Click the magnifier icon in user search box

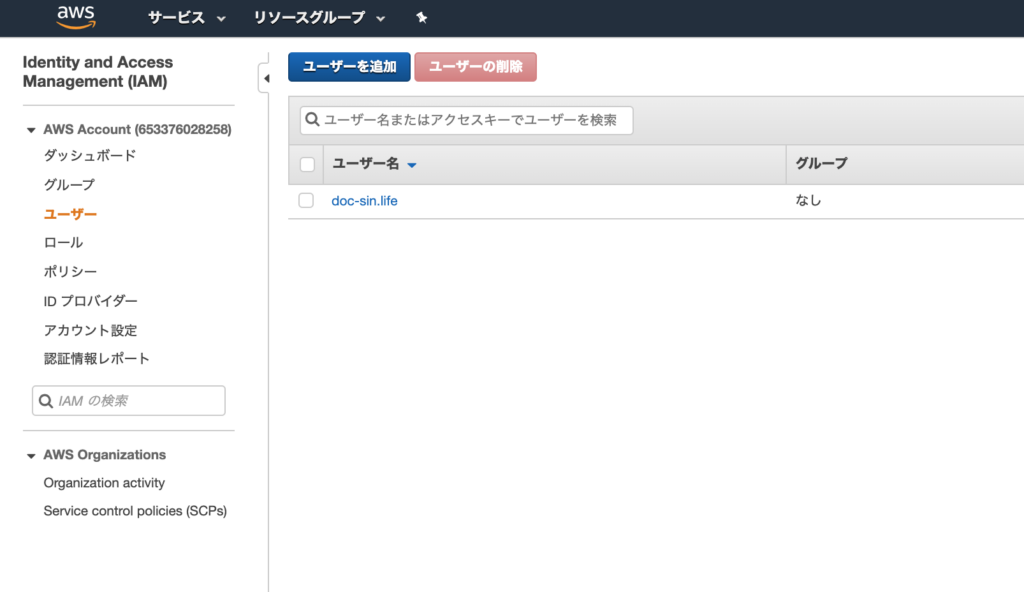pos(312,120)
